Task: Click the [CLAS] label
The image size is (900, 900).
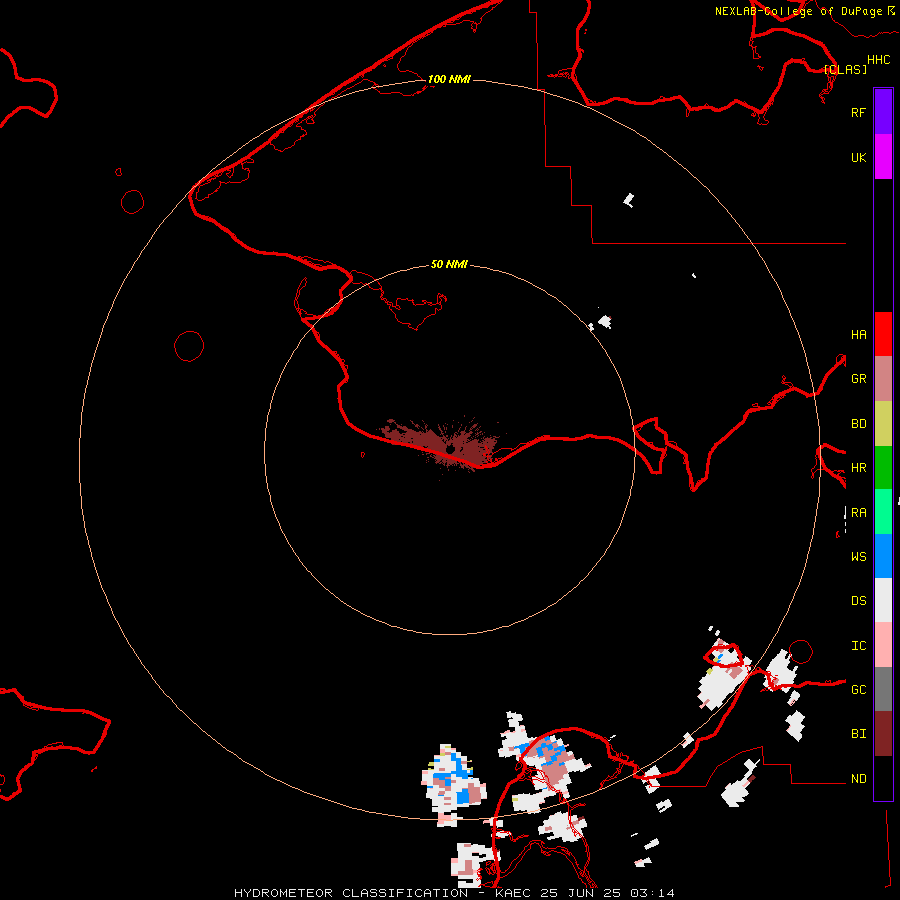Action: coord(845,69)
